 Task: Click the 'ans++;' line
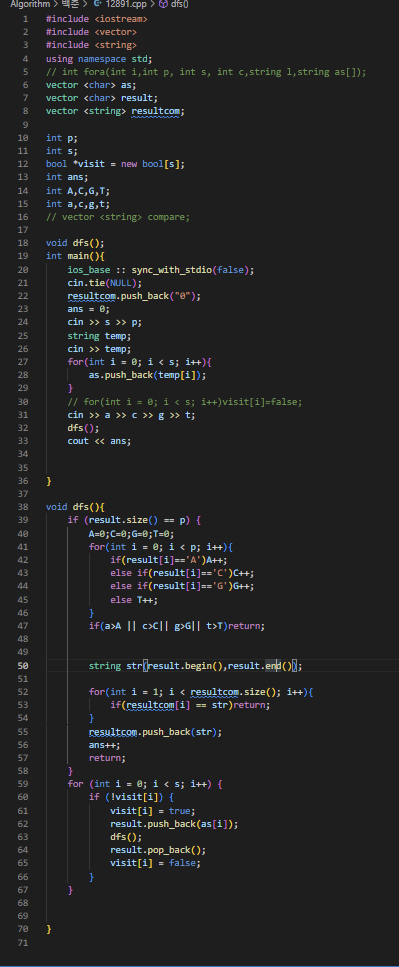[x=105, y=745]
